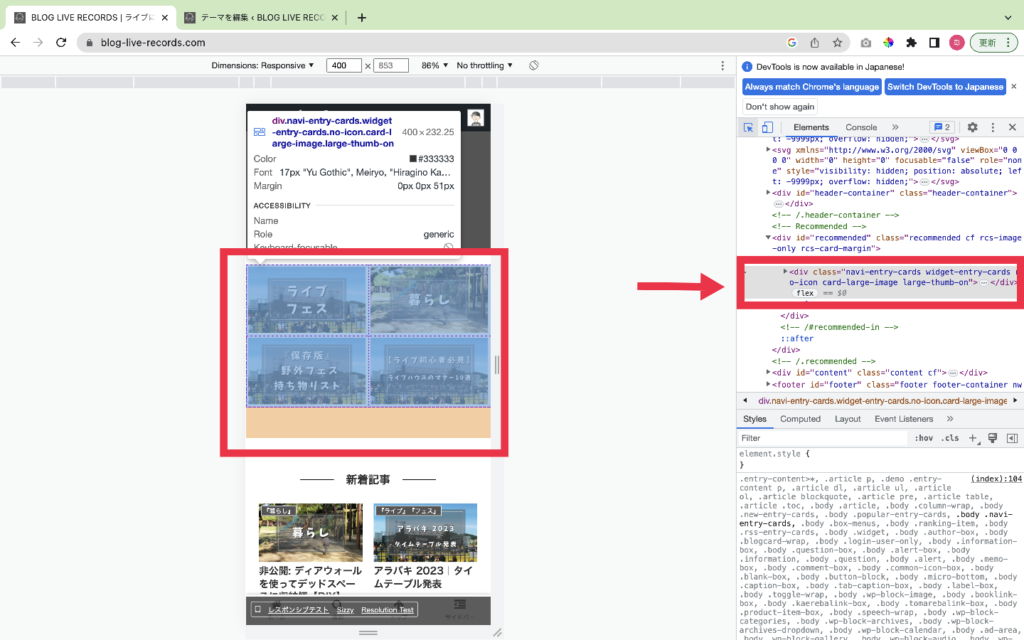This screenshot has width=1024, height=640.
Task: Switch to the テーマを編集 tab
Action: [x=261, y=18]
